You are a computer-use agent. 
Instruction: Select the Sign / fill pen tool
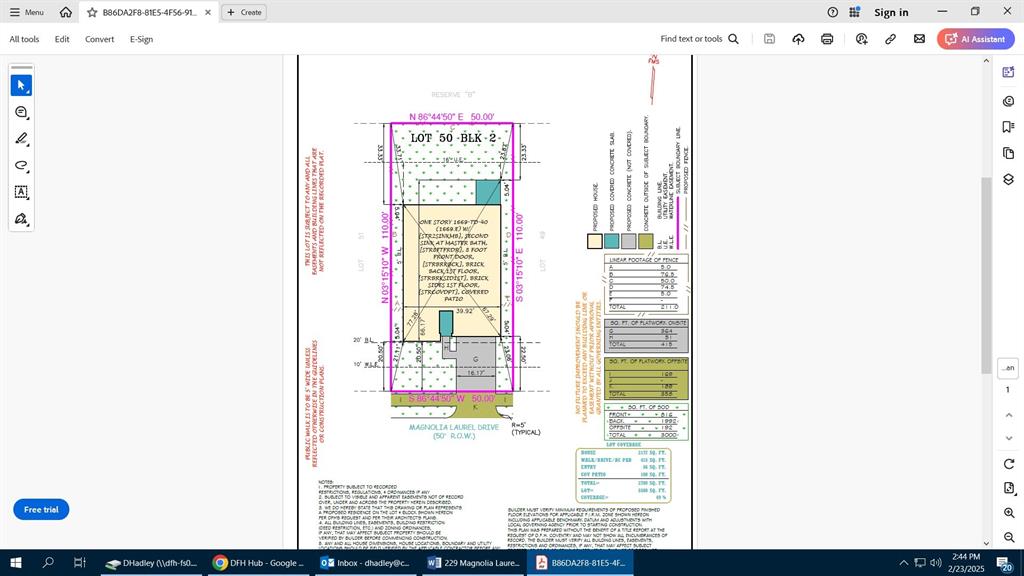pos(21,219)
